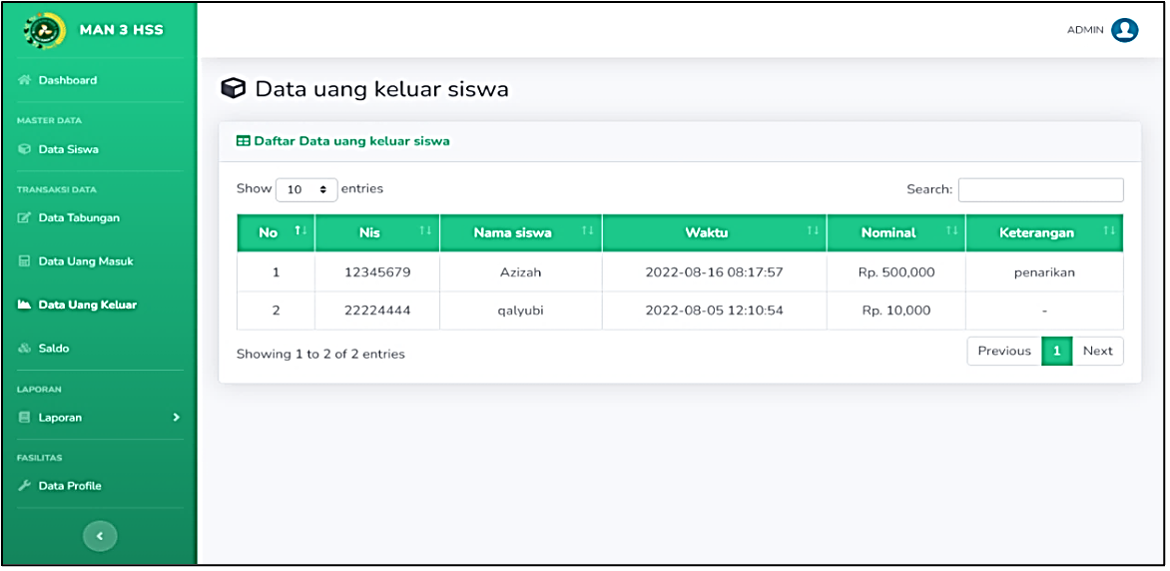Open the Show entries count dropdown
This screenshot has height=571, width=1170.
307,190
